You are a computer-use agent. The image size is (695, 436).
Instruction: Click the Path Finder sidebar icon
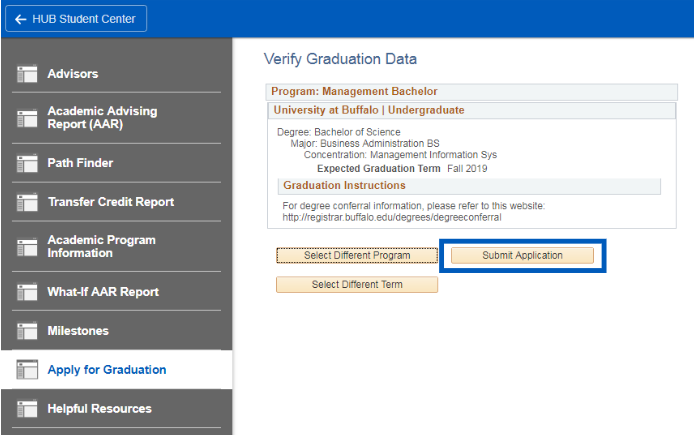tap(27, 163)
